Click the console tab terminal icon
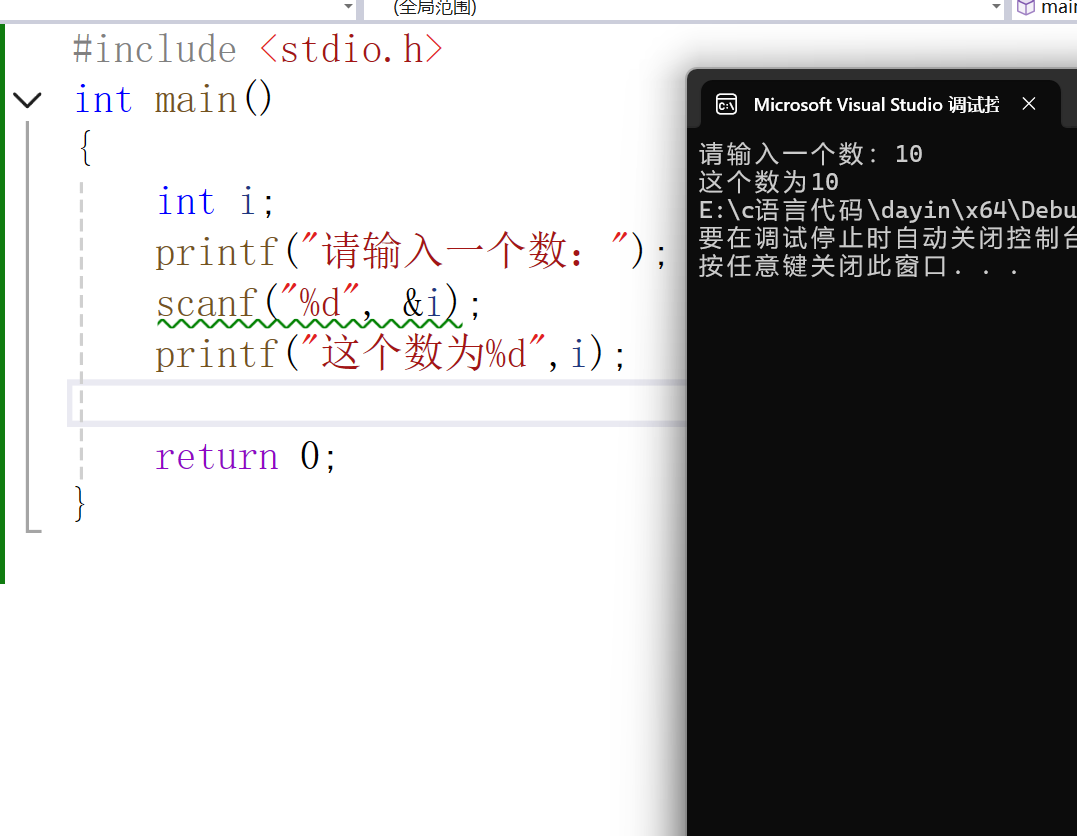The height and width of the screenshot is (836, 1077). [726, 104]
